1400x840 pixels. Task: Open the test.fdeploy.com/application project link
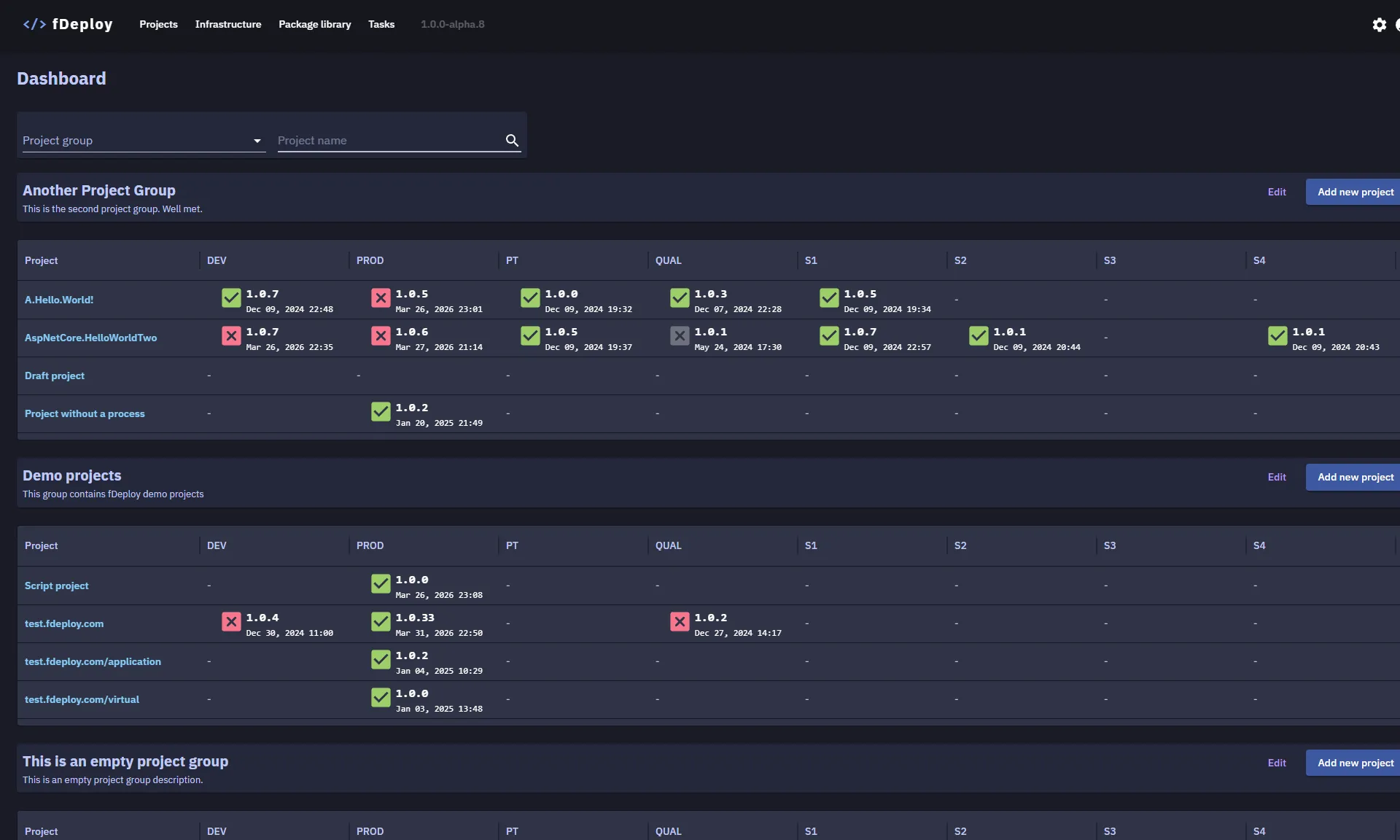(x=93, y=661)
